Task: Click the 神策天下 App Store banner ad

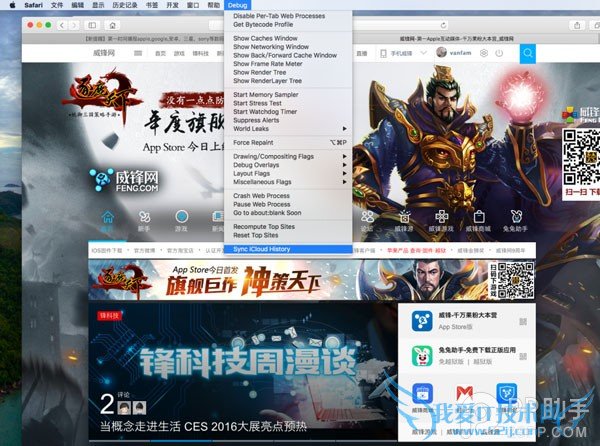Action: (312, 280)
